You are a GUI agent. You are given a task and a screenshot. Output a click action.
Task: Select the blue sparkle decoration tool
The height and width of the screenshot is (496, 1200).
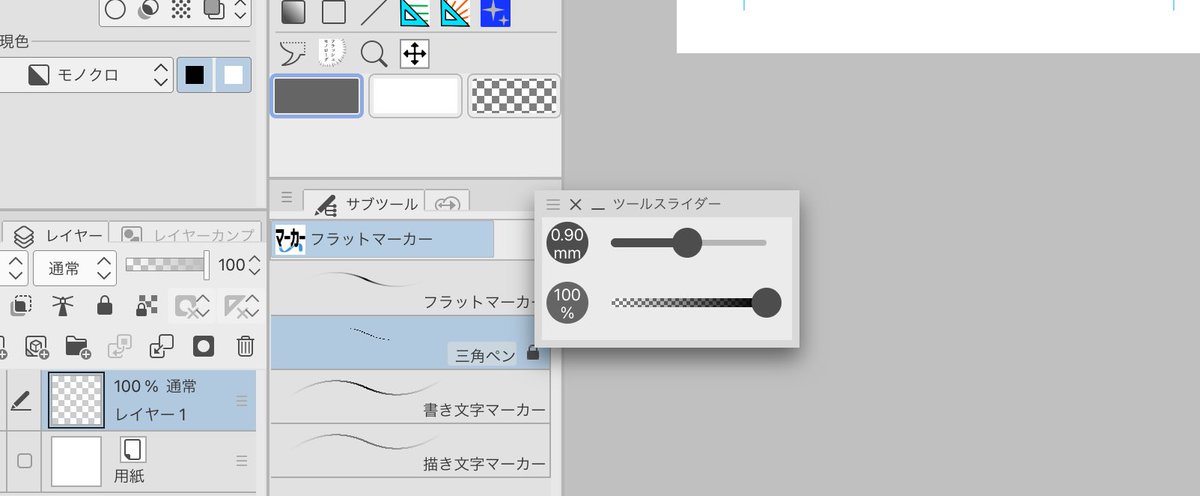494,13
